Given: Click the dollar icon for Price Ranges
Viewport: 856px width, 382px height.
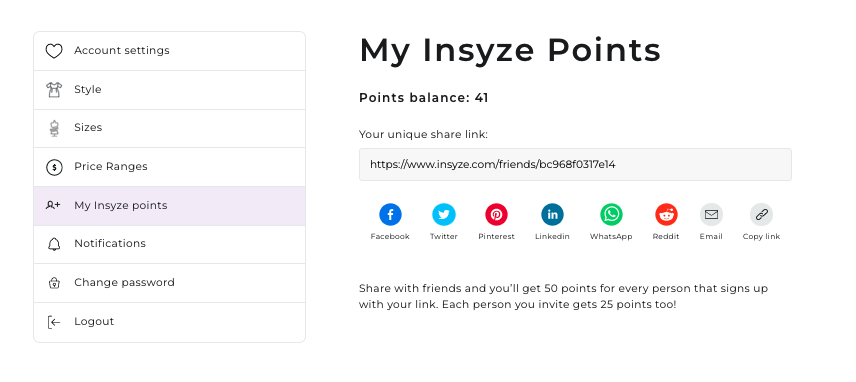Looking at the screenshot, I should click(x=54, y=167).
